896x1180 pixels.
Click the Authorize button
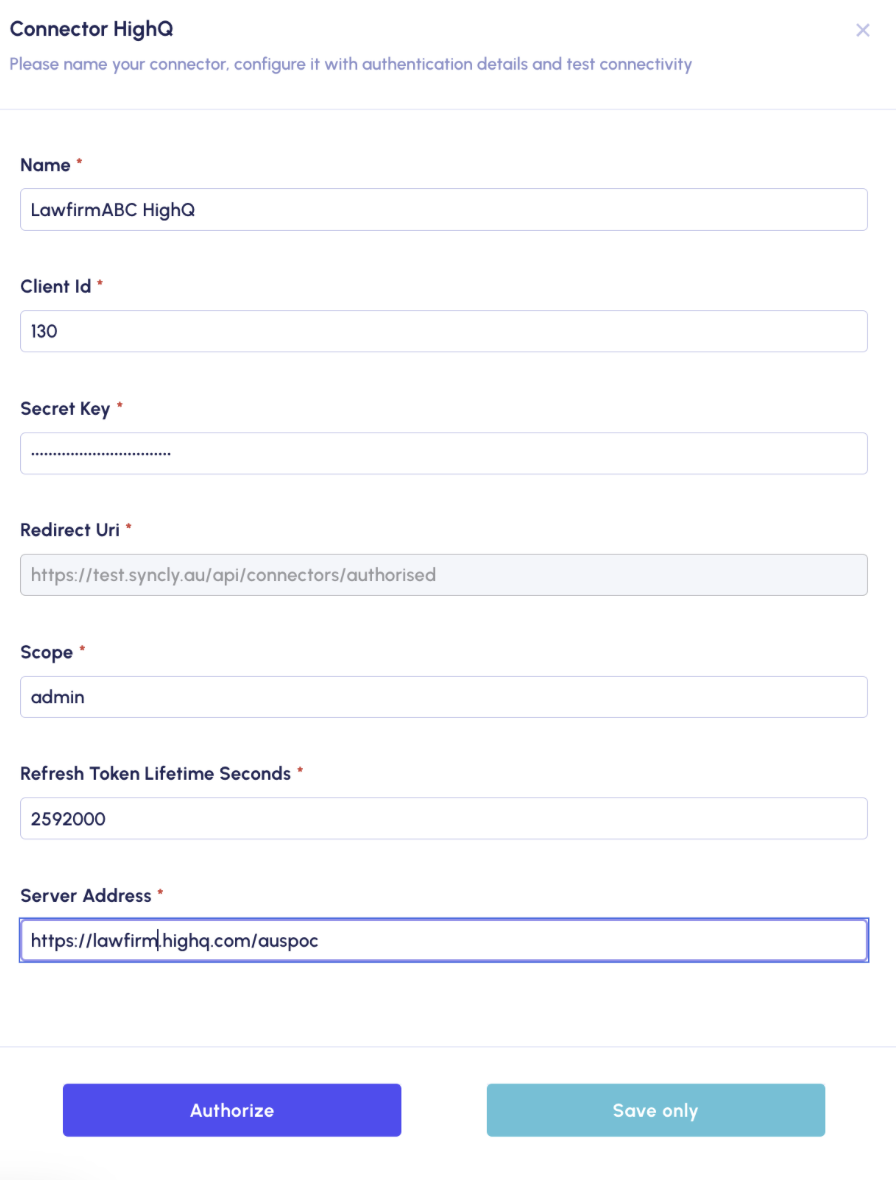pyautogui.click(x=231, y=1110)
